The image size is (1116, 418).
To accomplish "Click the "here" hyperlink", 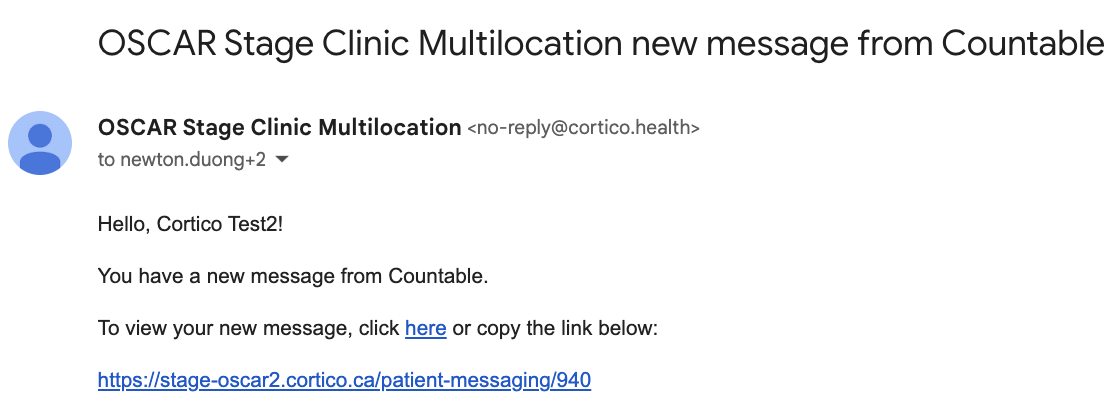I will (x=425, y=328).
